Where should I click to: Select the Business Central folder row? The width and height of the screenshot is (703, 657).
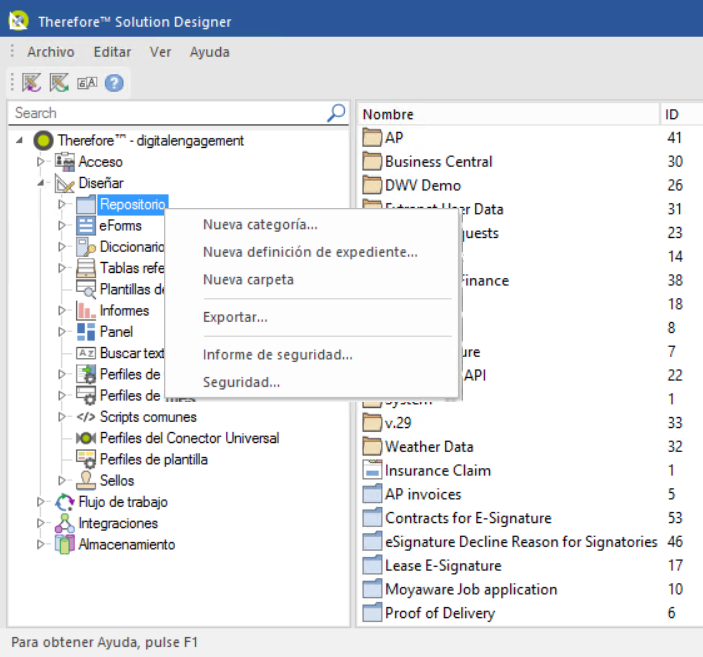[531, 161]
